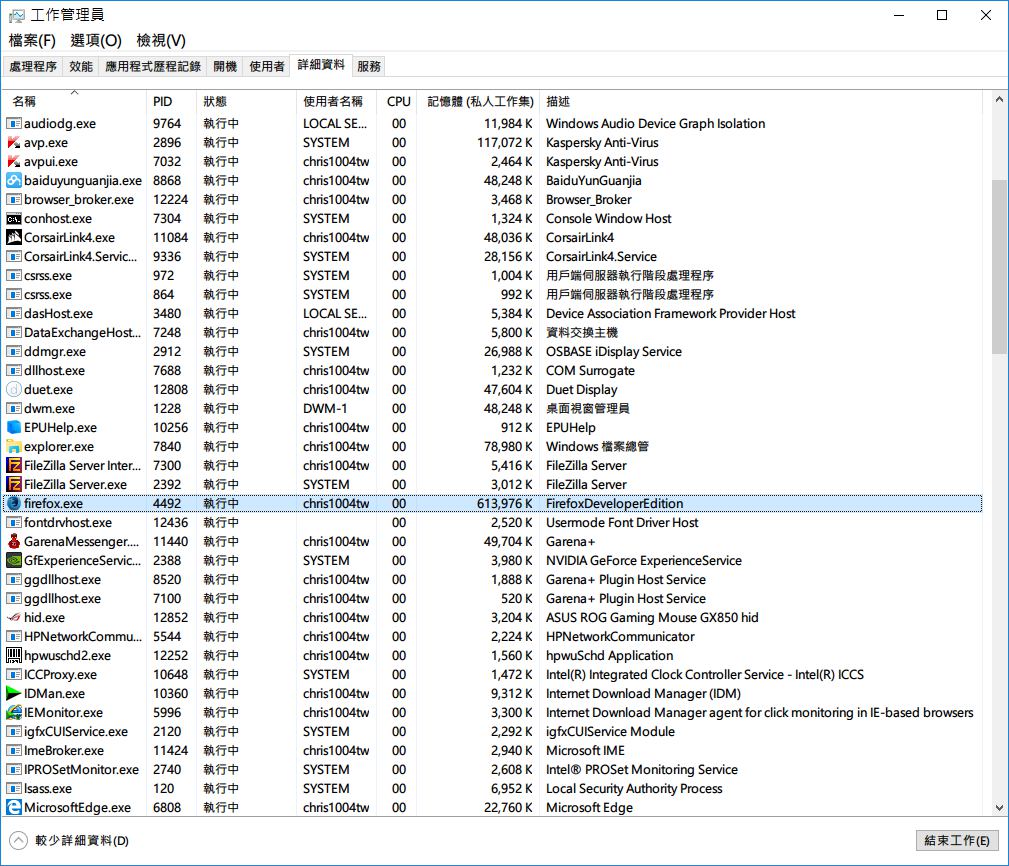1009x866 pixels.
Task: Switch to the 效能 tab
Action: pyautogui.click(x=81, y=66)
